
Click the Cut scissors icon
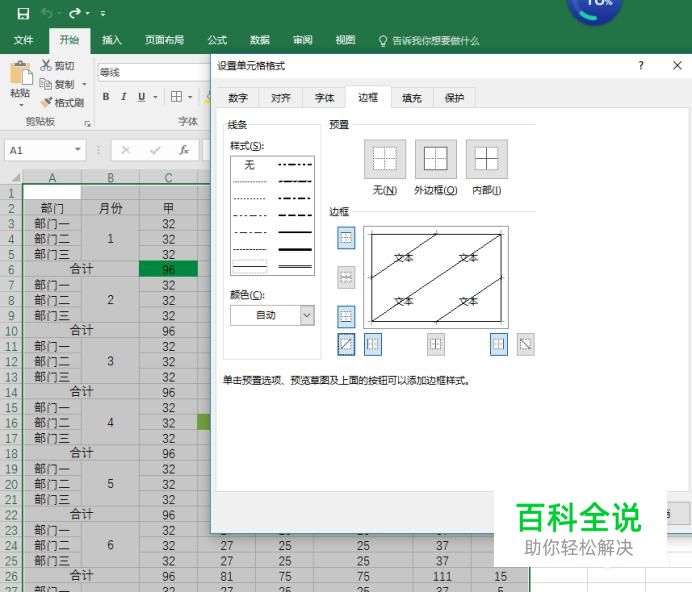(x=46, y=65)
